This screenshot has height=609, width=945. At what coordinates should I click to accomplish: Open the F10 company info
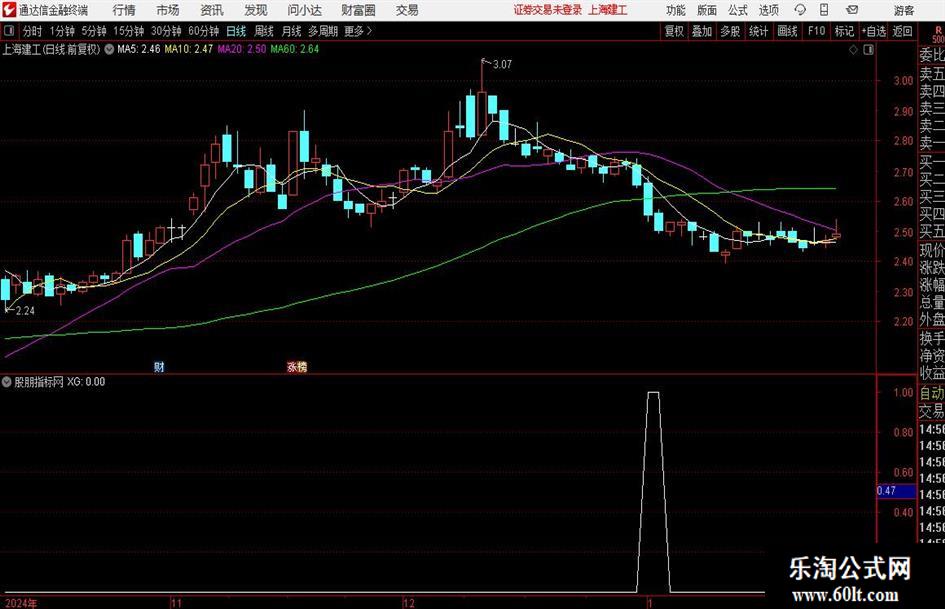(817, 31)
